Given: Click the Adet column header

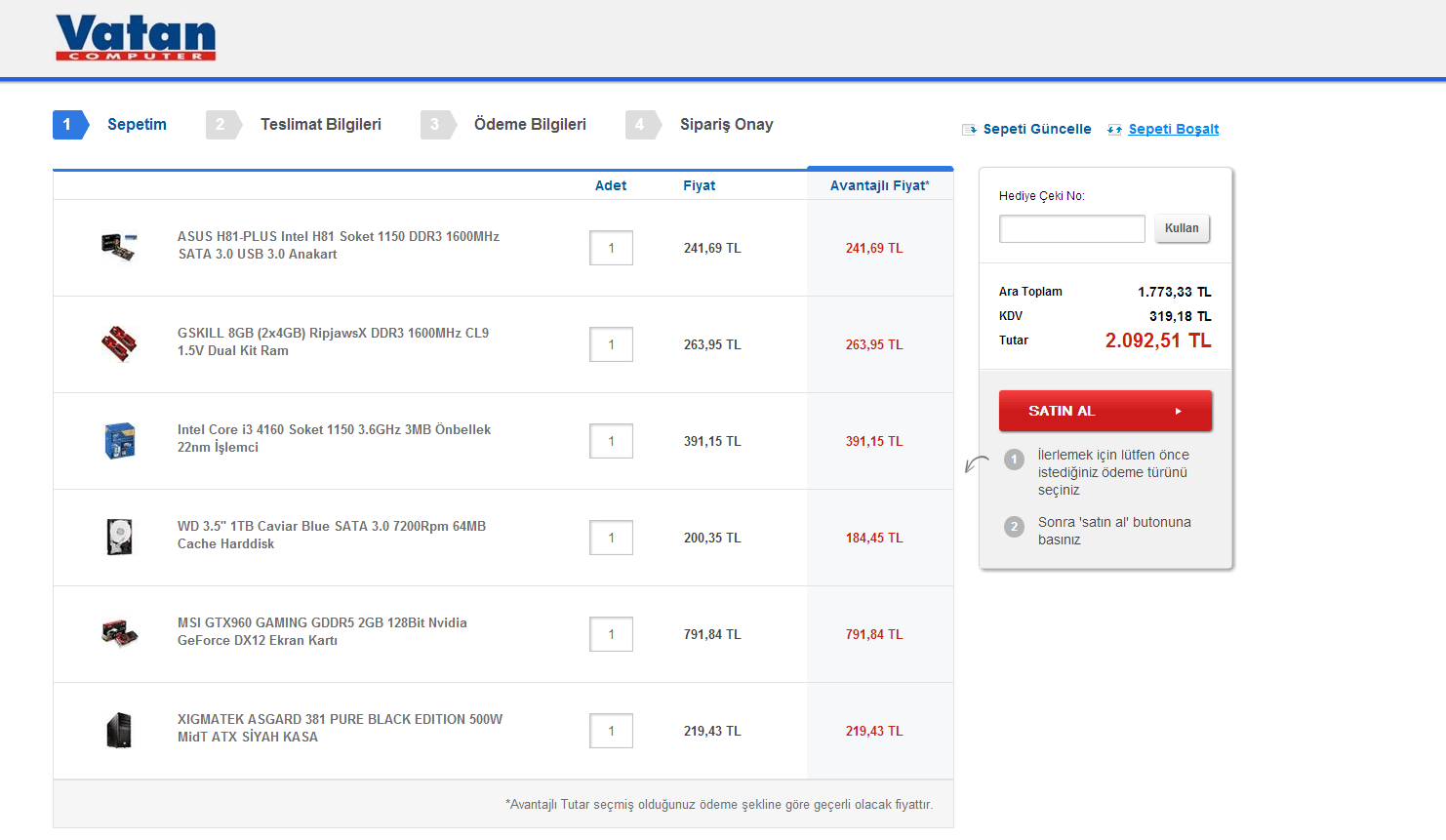Looking at the screenshot, I should click(x=611, y=185).
